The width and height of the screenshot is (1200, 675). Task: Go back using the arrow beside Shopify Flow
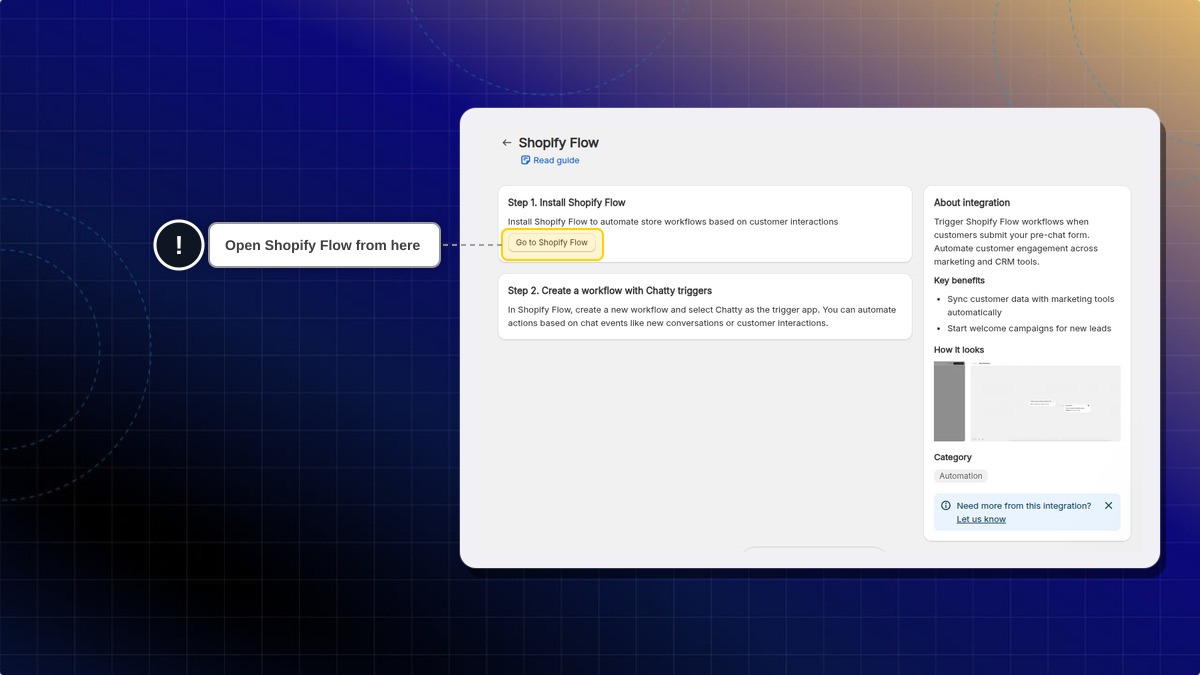point(507,143)
